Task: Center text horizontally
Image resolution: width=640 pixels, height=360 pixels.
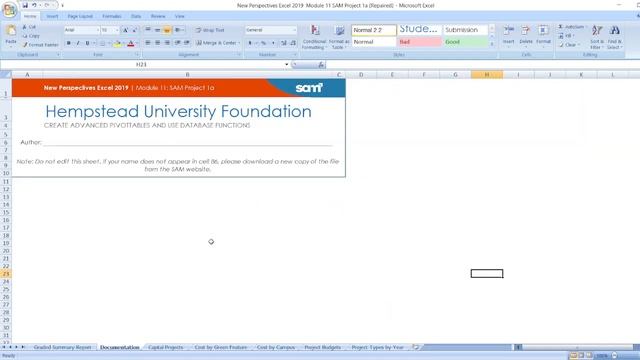Action: click(x=157, y=43)
